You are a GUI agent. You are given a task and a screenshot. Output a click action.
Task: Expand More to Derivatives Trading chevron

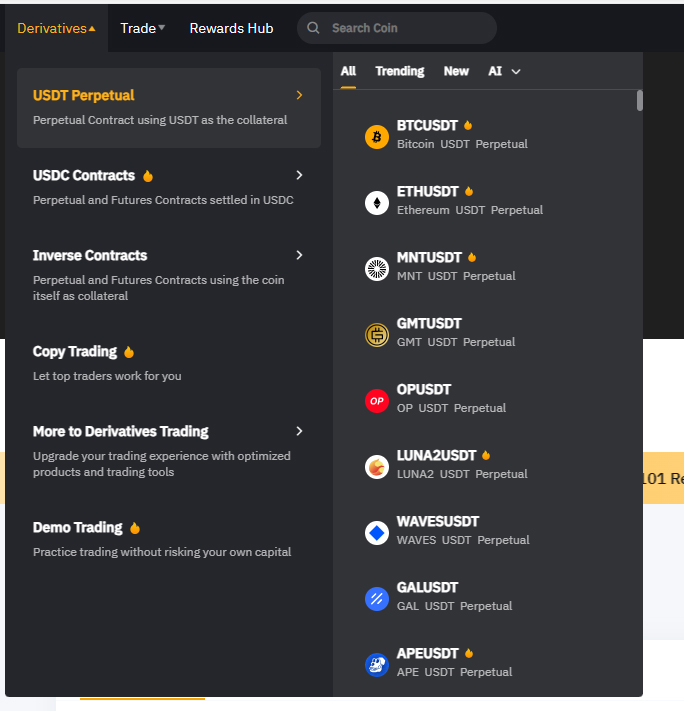point(299,431)
